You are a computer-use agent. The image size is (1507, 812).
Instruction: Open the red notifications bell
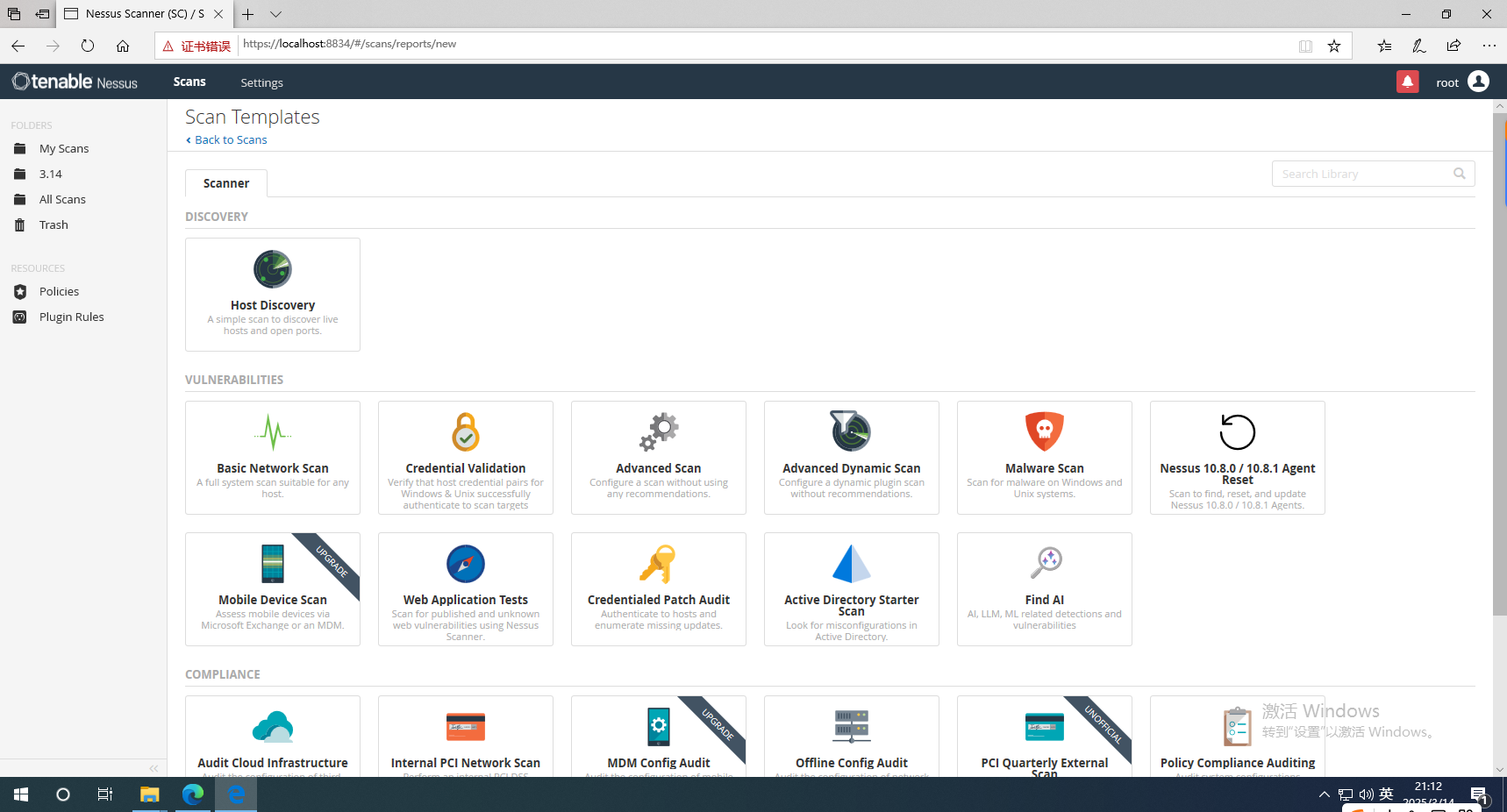point(1408,82)
